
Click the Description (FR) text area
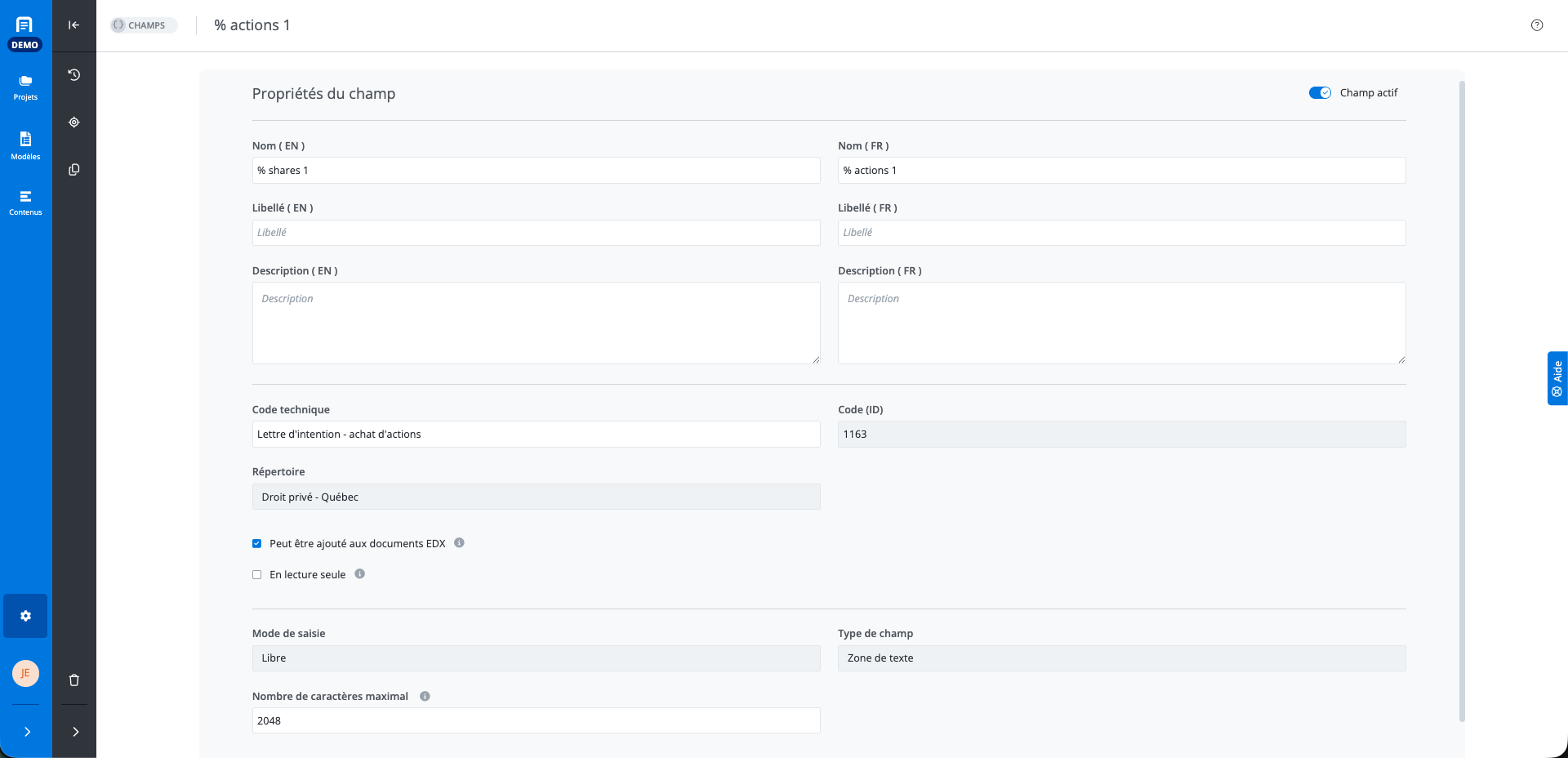click(x=1121, y=323)
